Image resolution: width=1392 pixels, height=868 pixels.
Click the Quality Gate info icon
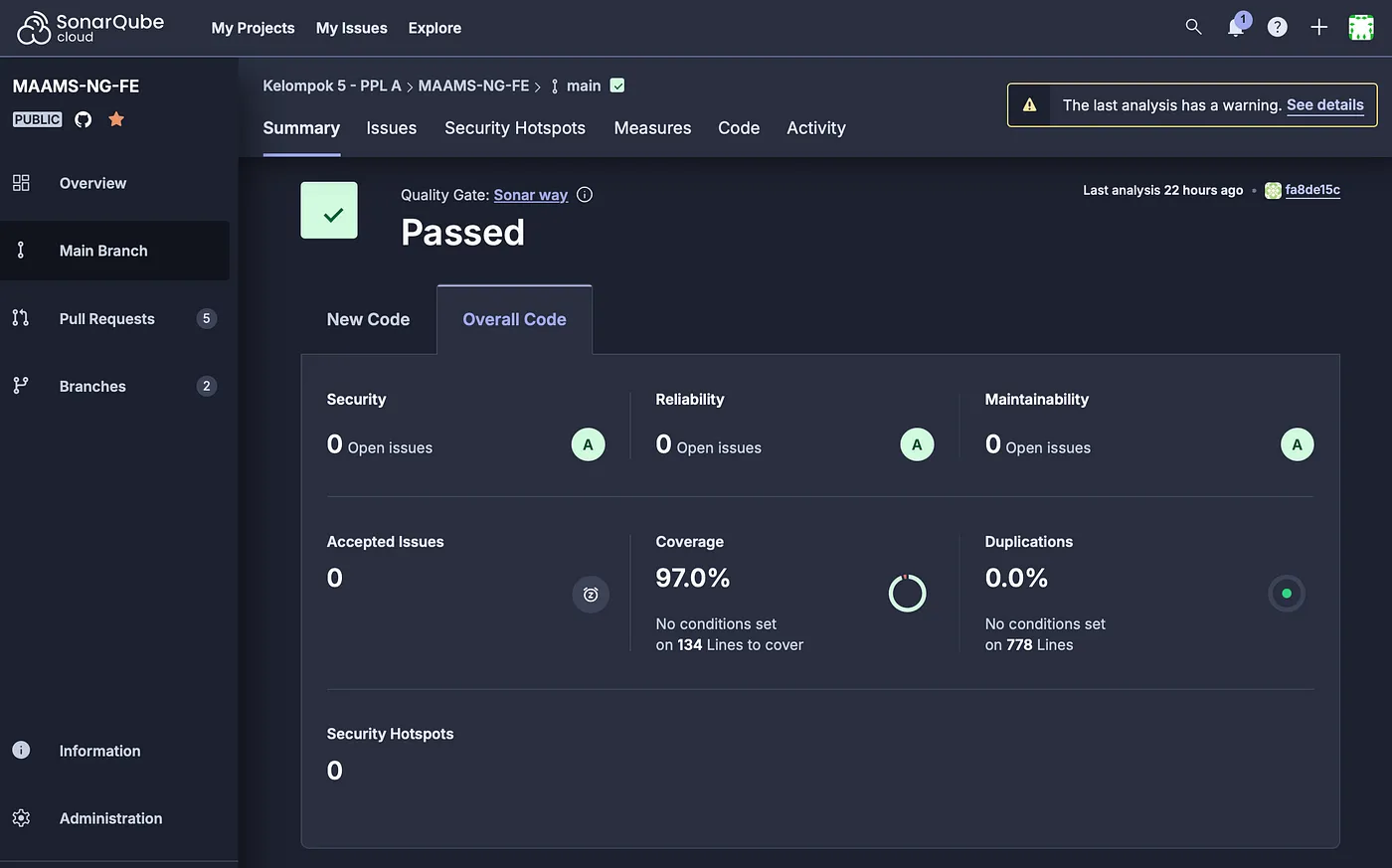click(x=585, y=195)
